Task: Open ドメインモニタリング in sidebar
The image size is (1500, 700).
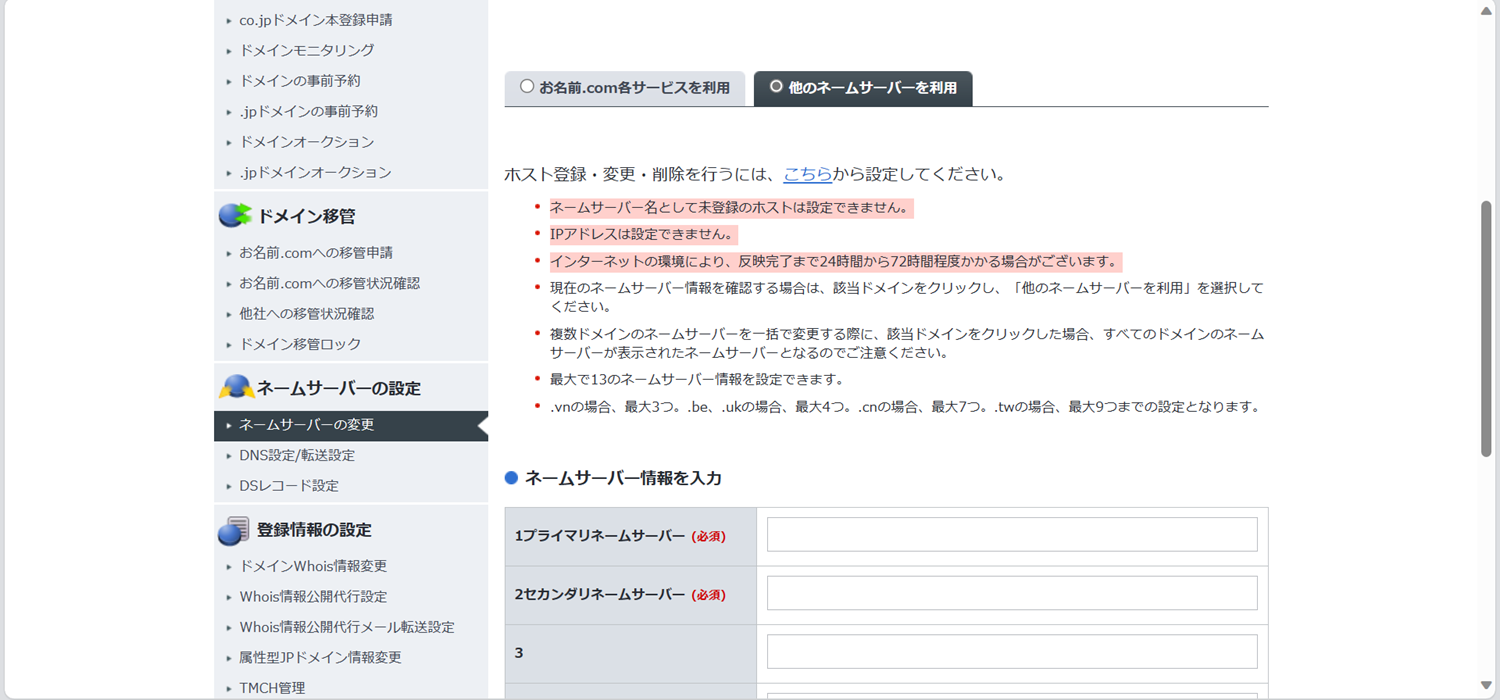Action: point(307,50)
